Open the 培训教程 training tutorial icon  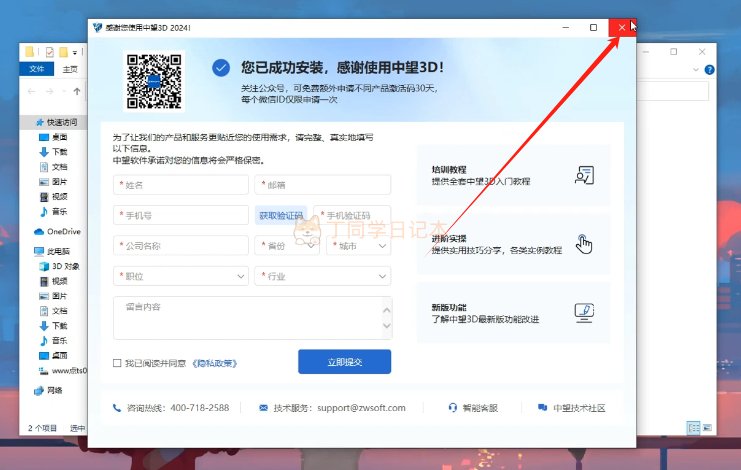pyautogui.click(x=584, y=175)
